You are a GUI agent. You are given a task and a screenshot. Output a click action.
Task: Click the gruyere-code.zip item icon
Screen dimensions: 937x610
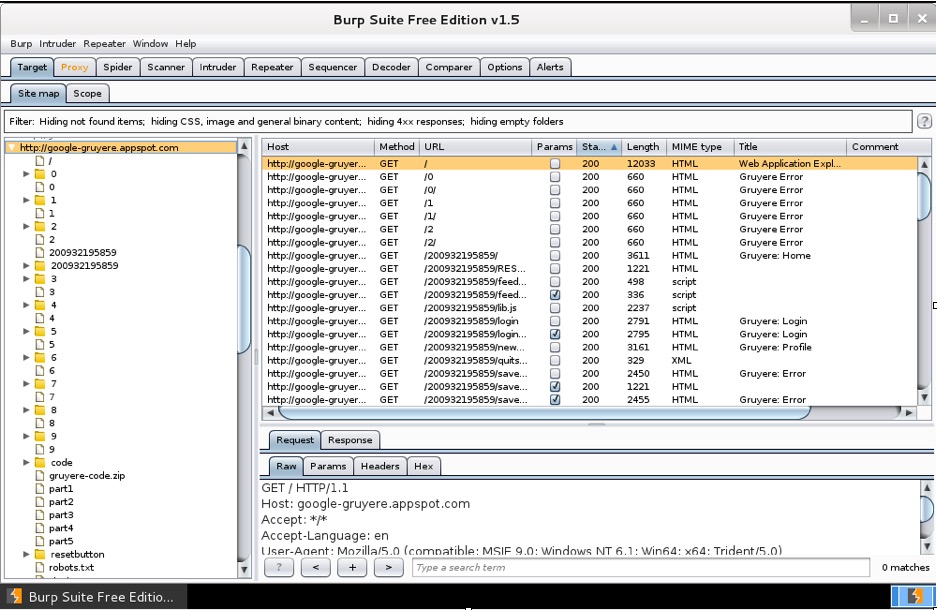[41, 475]
